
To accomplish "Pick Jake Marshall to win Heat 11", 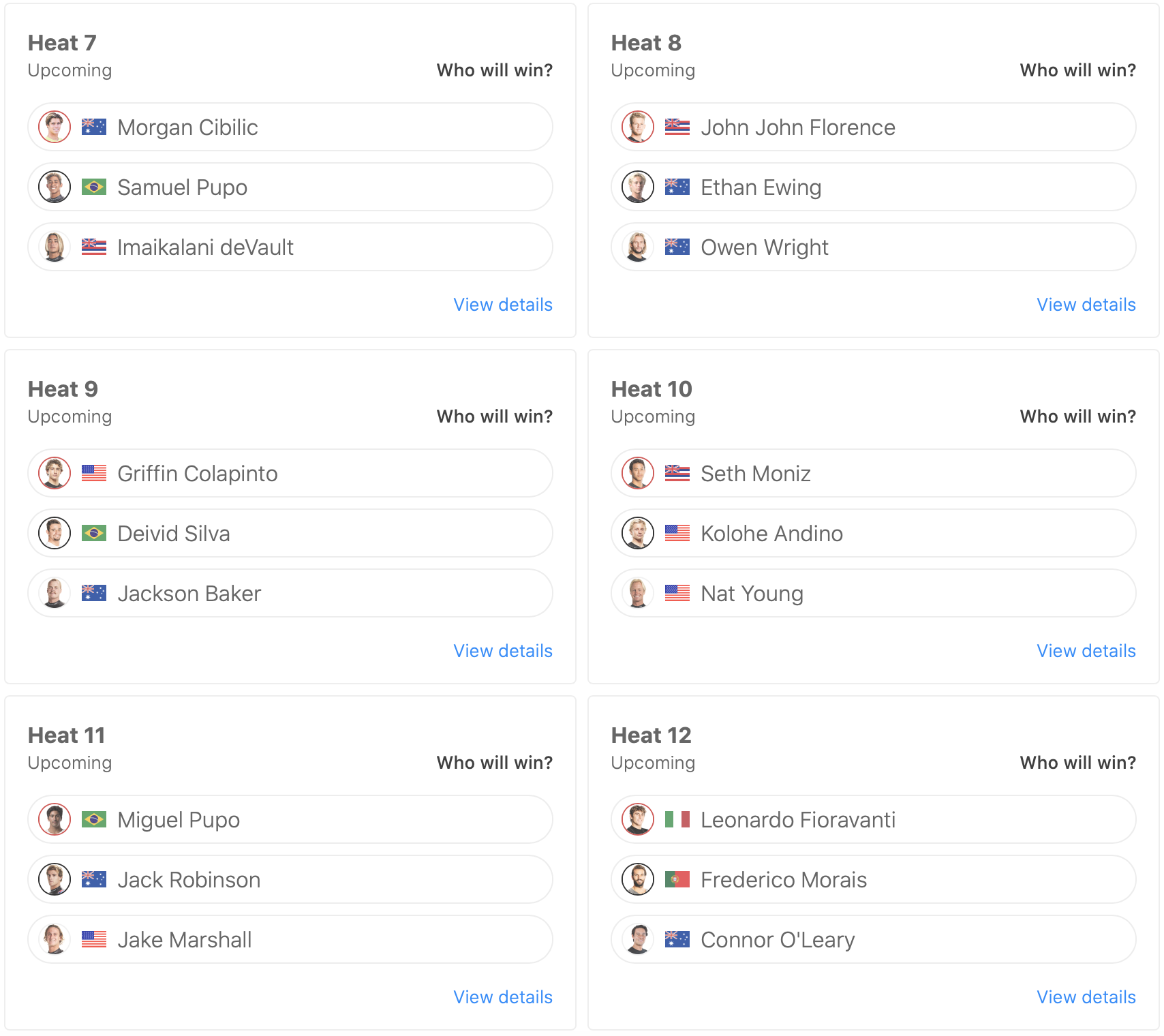I will pos(290,939).
